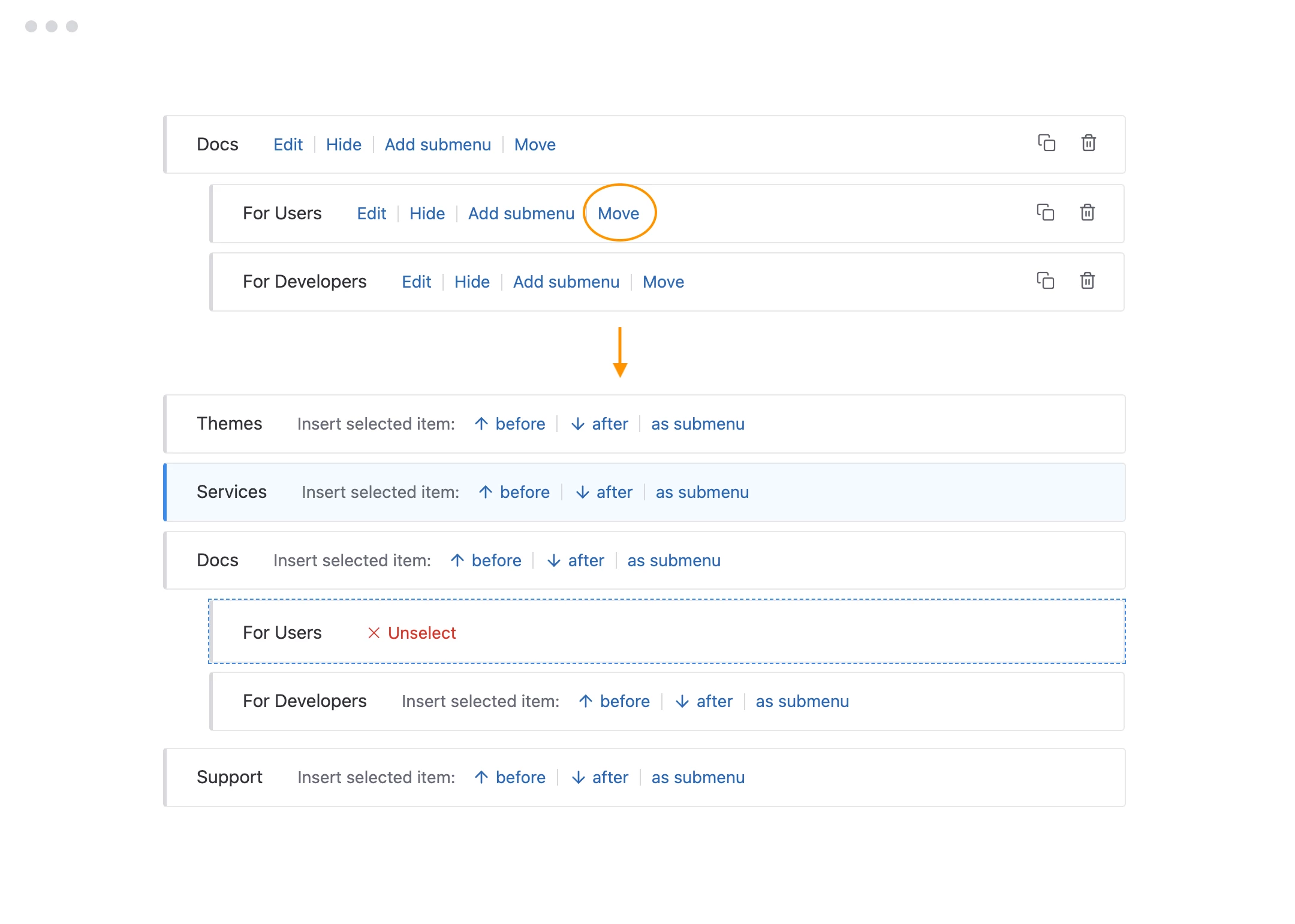Viewport: 1295px width, 924px height.
Task: Insert as submenu of Docs
Action: (x=674, y=560)
